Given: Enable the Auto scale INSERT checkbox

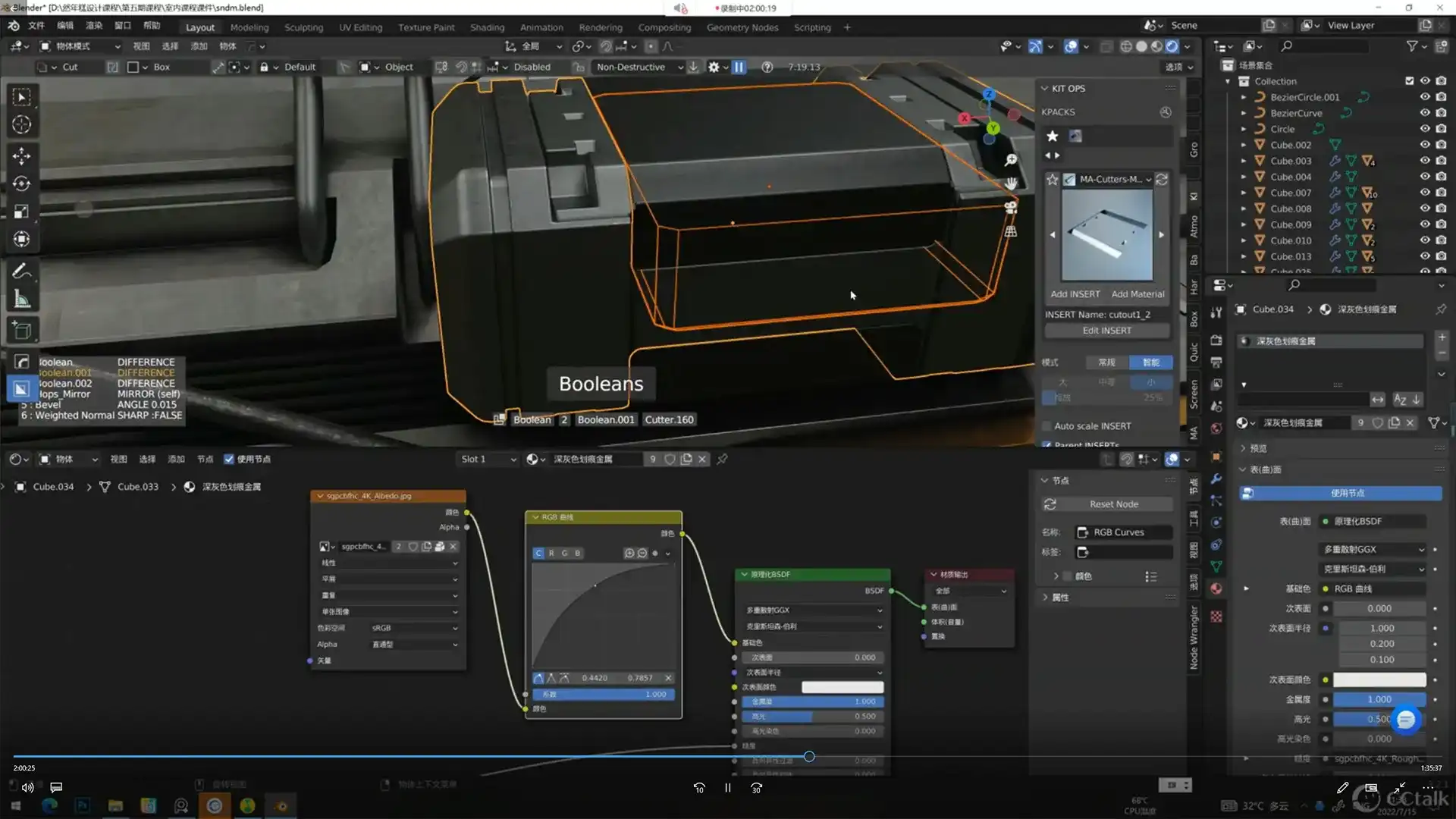Looking at the screenshot, I should click(1047, 426).
